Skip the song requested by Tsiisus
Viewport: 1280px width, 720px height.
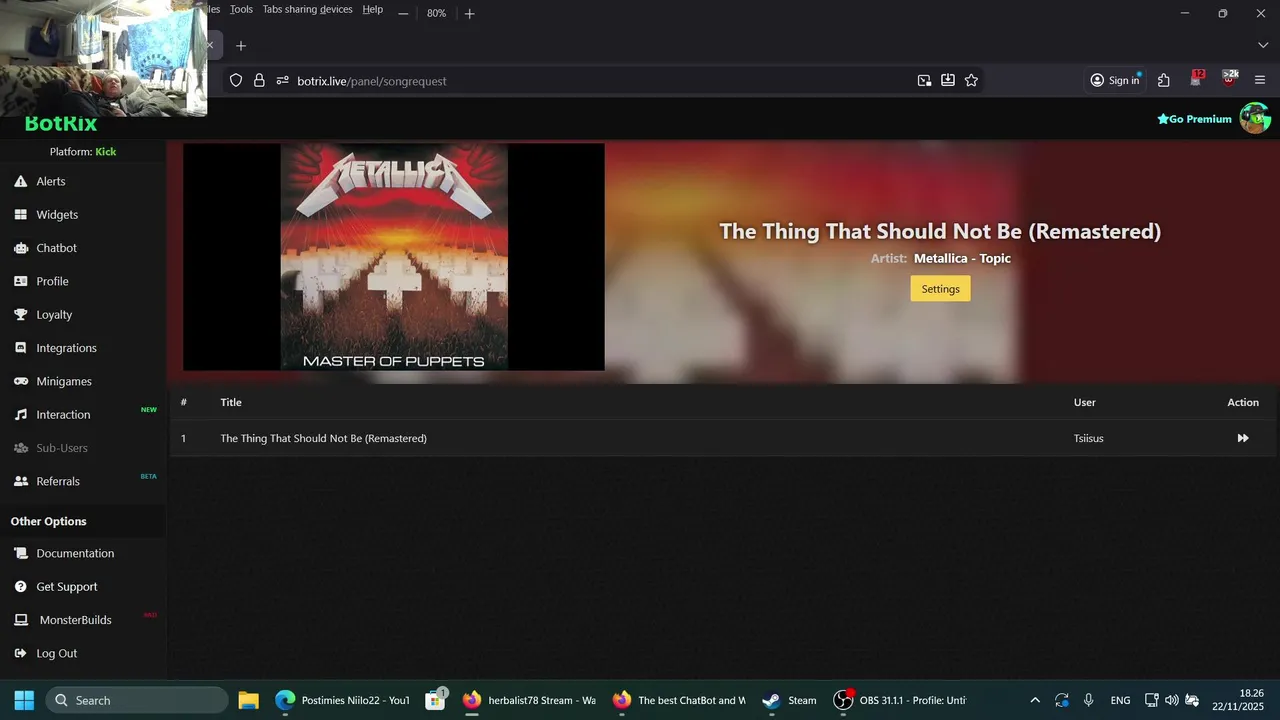1243,438
